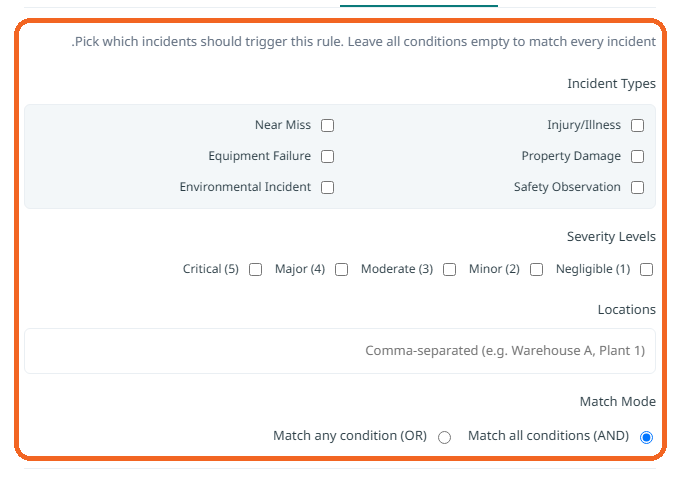This screenshot has height=478, width=680.
Task: Check the Near Miss incident type
Action: (x=327, y=125)
